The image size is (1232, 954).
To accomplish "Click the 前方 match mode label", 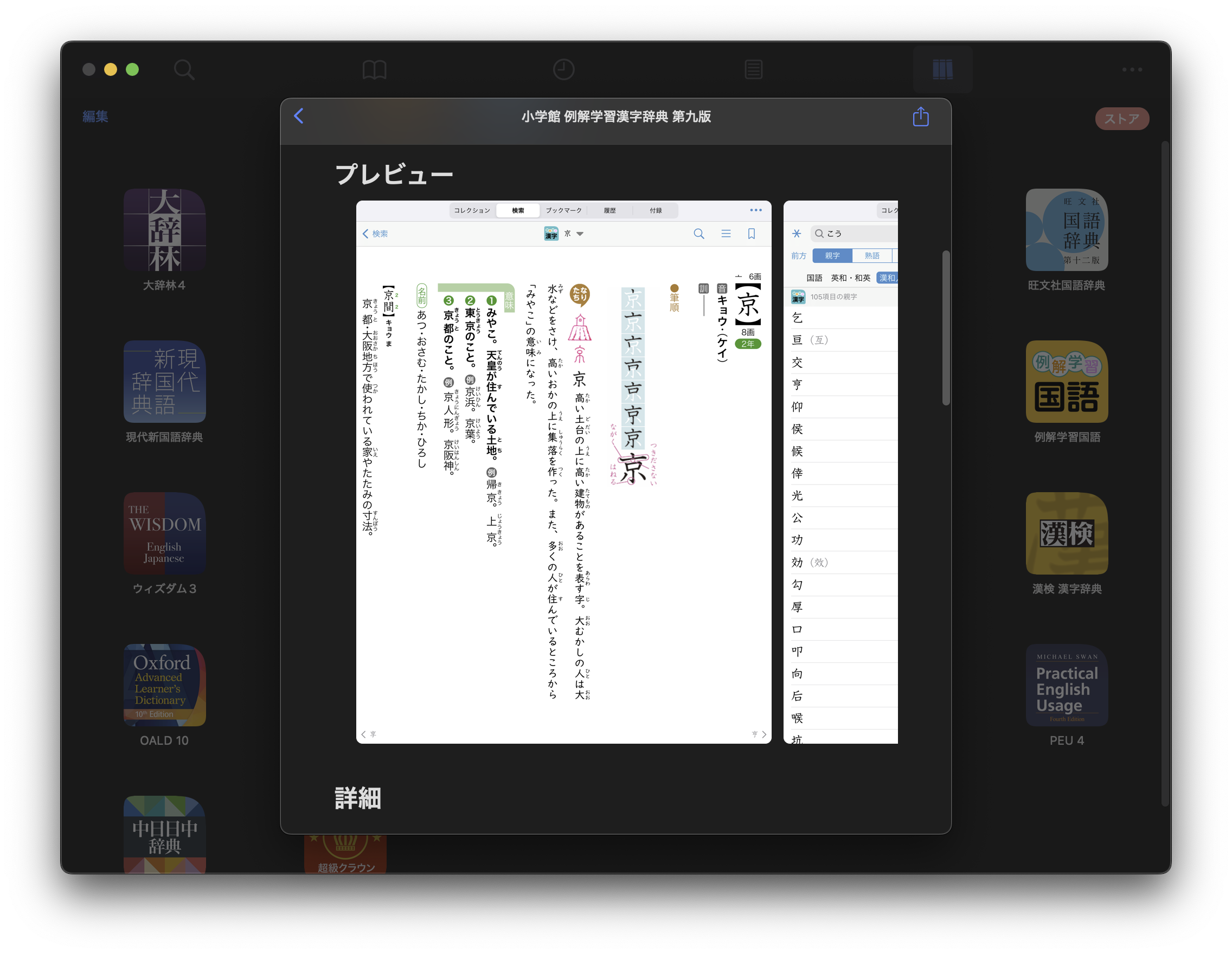I will (798, 255).
